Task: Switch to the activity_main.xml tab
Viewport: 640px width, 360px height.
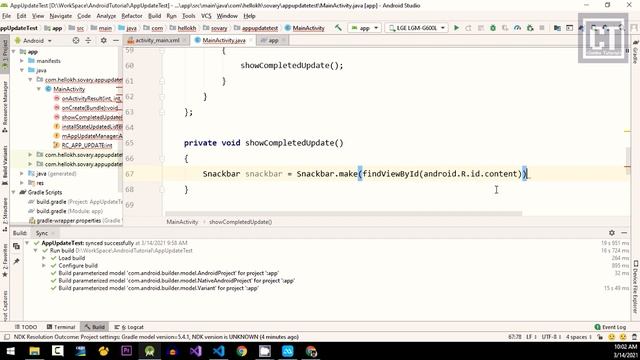Action: pyautogui.click(x=157, y=40)
